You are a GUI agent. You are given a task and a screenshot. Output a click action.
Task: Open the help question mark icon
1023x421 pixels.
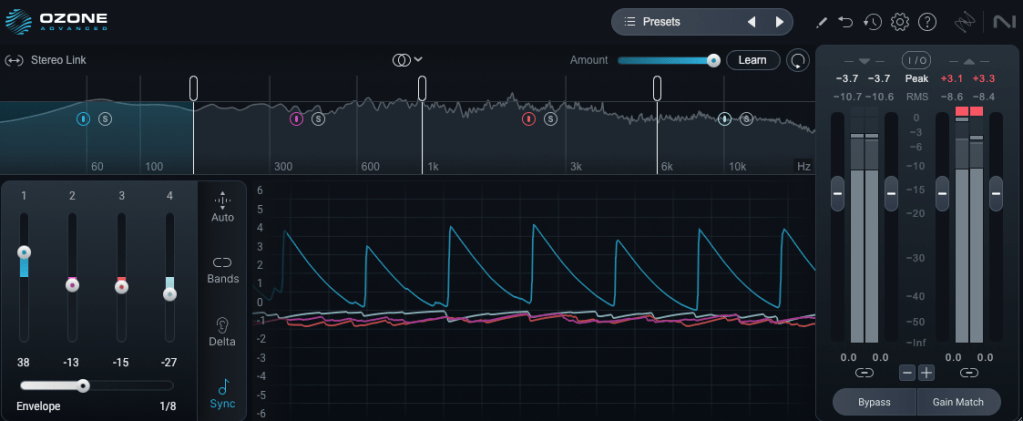click(x=927, y=21)
